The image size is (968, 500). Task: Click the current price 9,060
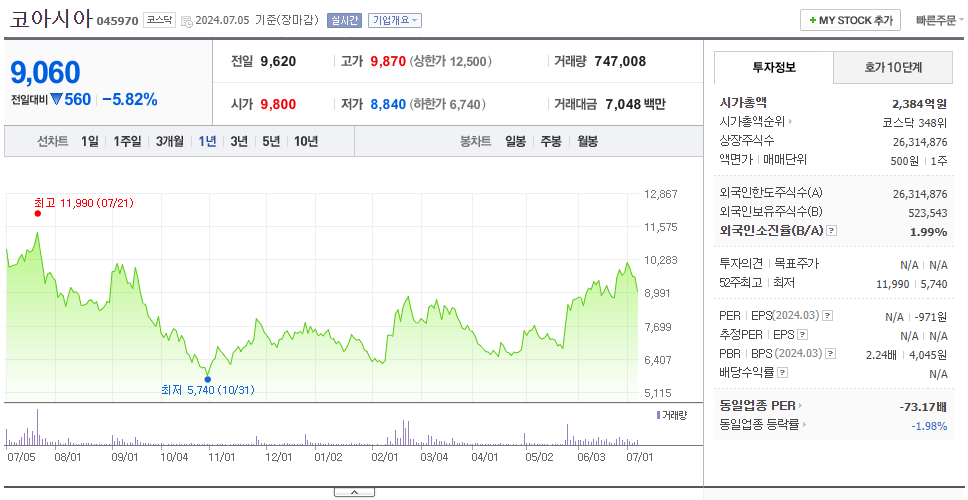tap(45, 73)
